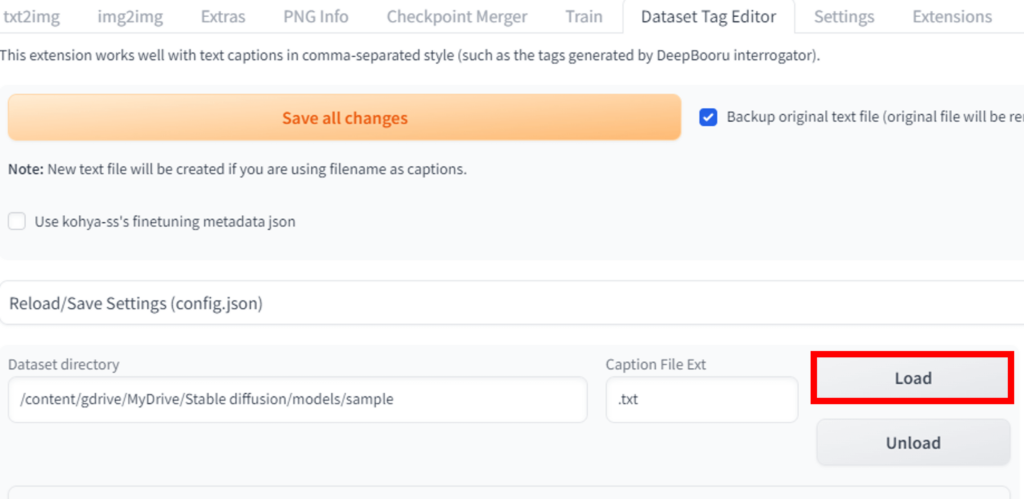
Task: Click the Caption File Ext label
Action: click(x=656, y=364)
